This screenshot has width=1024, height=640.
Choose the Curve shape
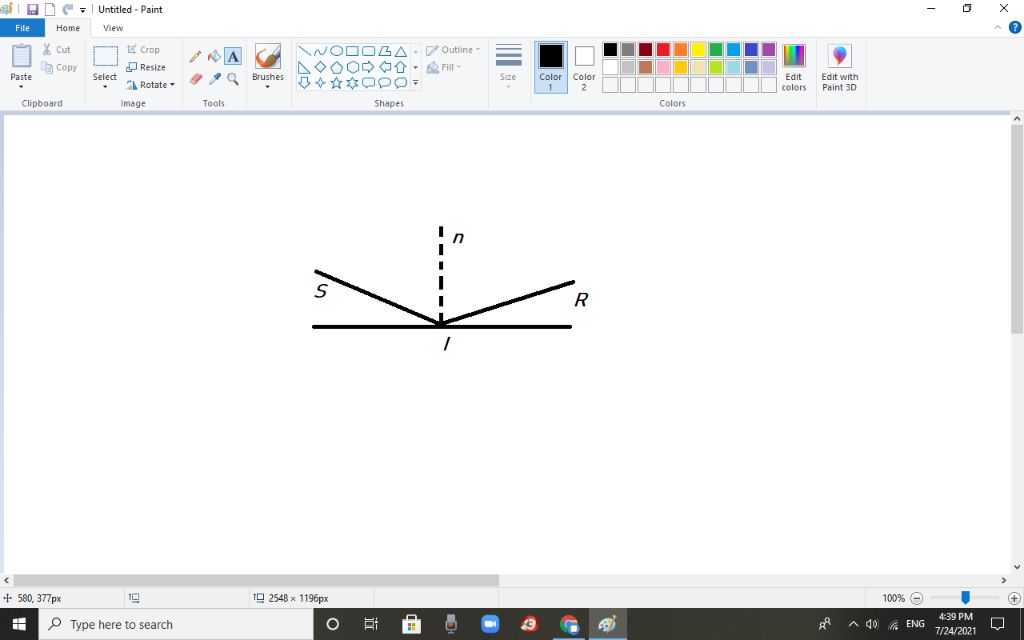click(320, 51)
